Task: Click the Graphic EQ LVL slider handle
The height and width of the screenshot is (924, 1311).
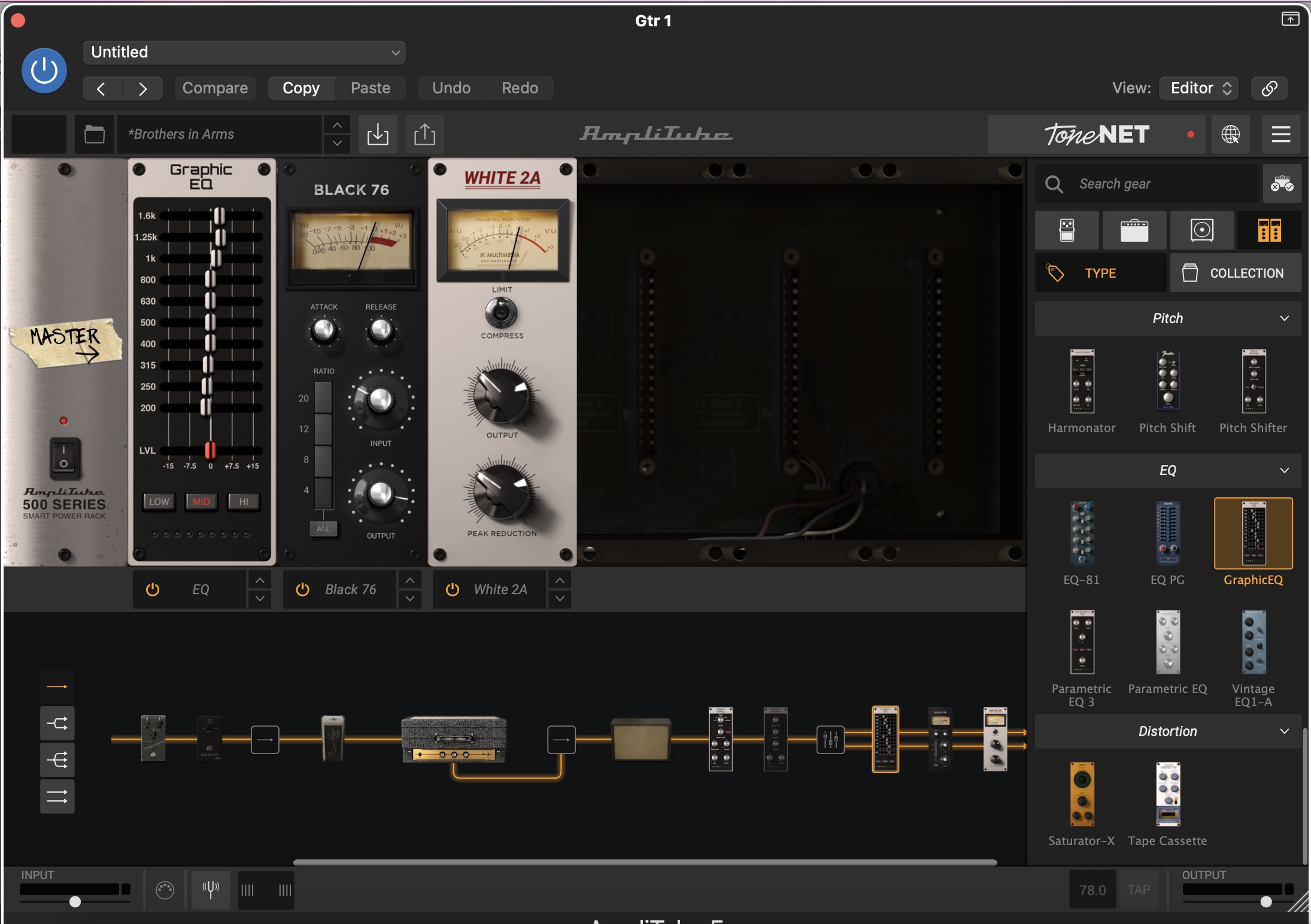Action: pyautogui.click(x=210, y=450)
